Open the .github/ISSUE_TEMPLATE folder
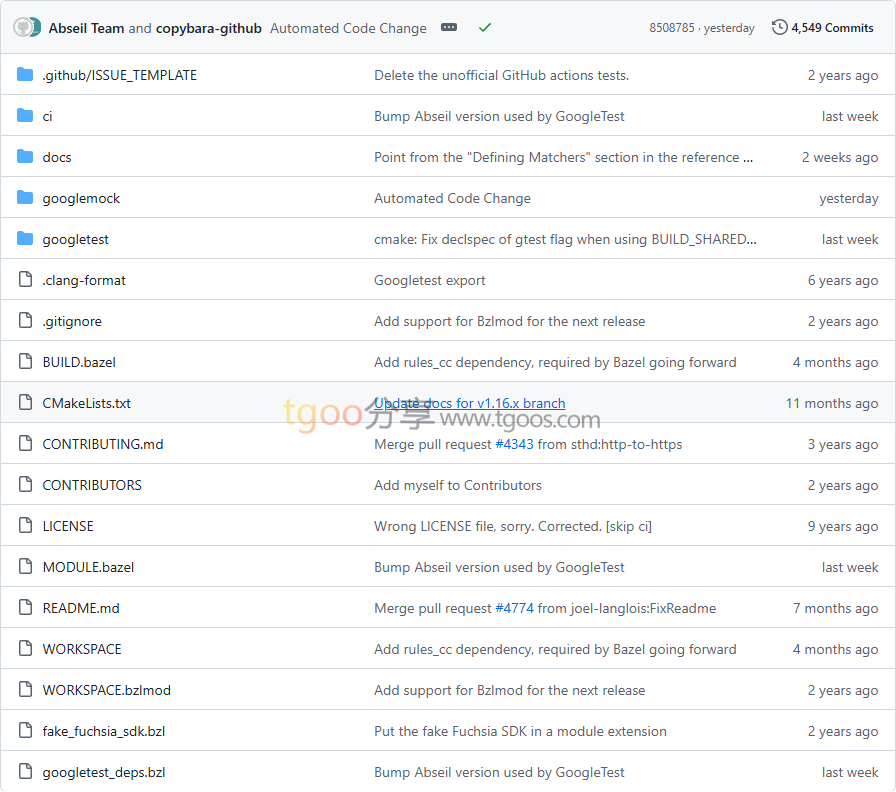The image size is (896, 792). 119,75
